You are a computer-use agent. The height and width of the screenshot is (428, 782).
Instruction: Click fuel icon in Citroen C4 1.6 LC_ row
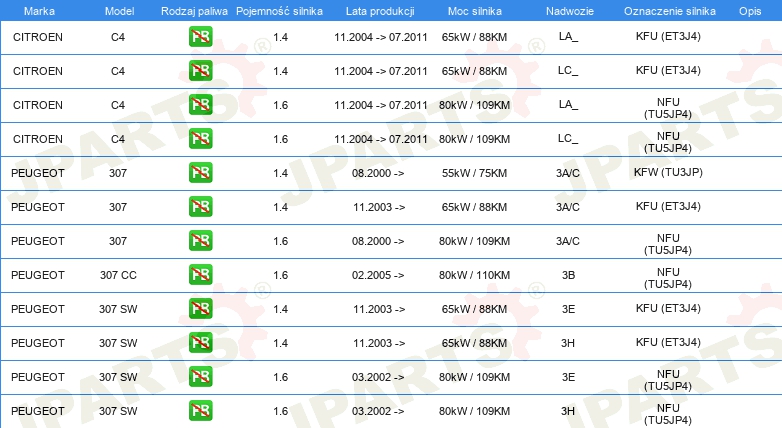coord(200,139)
